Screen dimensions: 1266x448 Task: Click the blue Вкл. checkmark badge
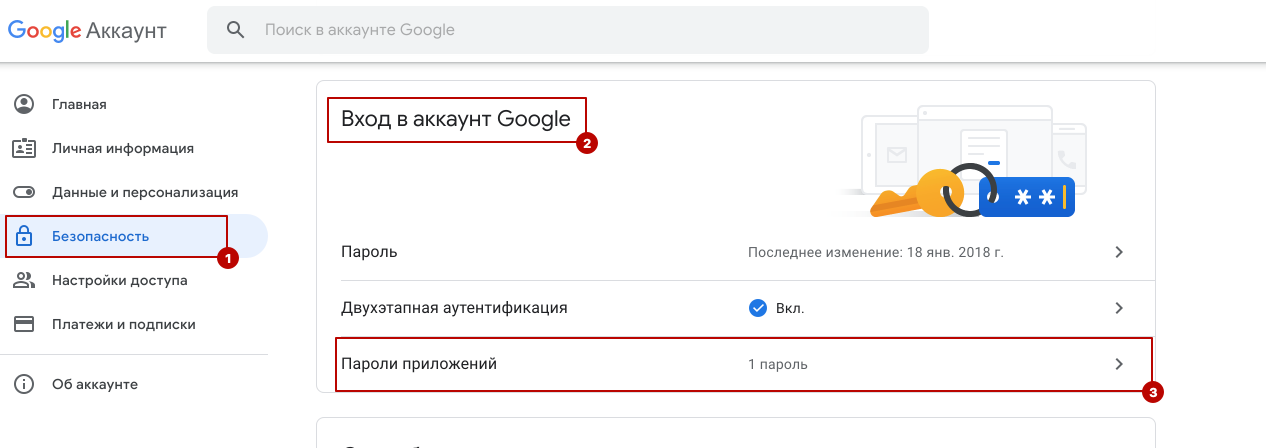[758, 308]
